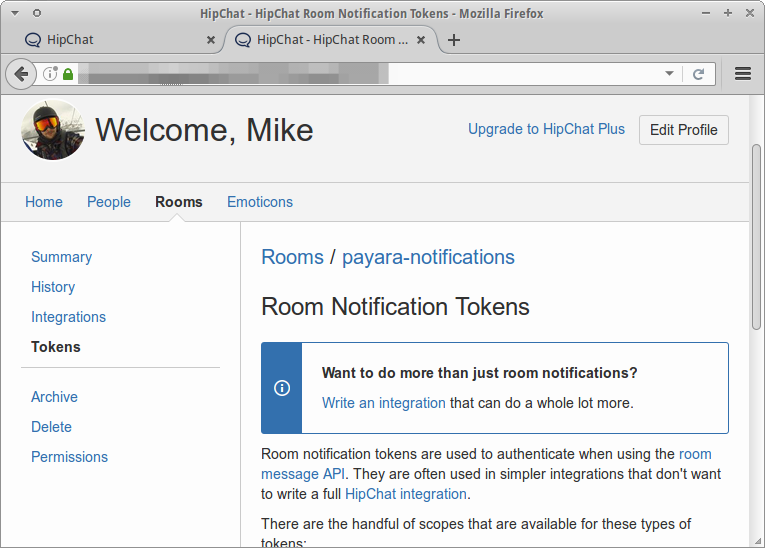This screenshot has width=765, height=548.
Task: Select the Rooms navigation tab
Action: click(x=179, y=202)
